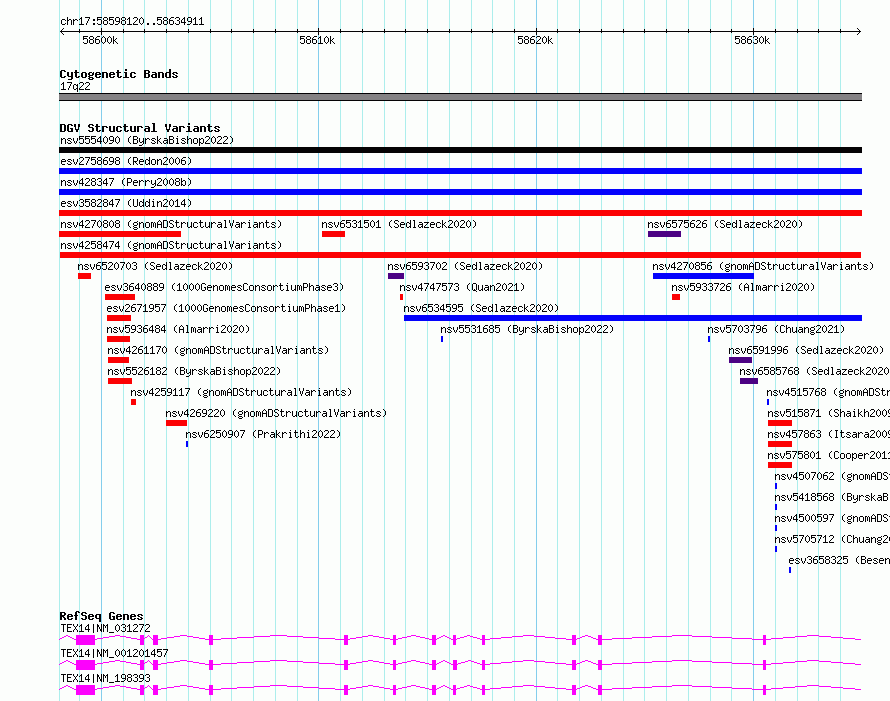This screenshot has height=701, width=890.
Task: Select the nsv457863 variant label
Action: 828,434
